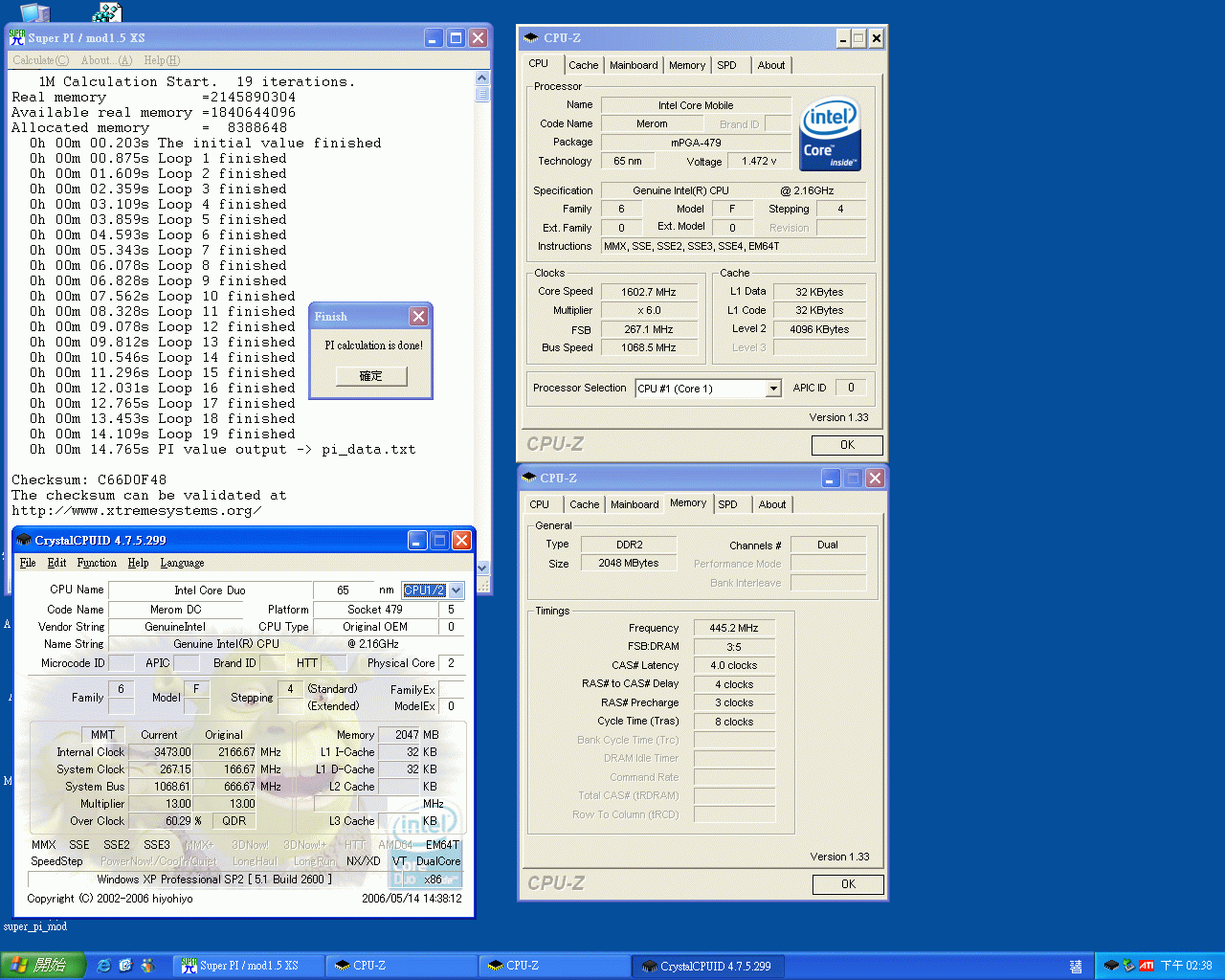Click the memory Frequency value 445.2 MHz
The image size is (1225, 980).
coord(734,628)
